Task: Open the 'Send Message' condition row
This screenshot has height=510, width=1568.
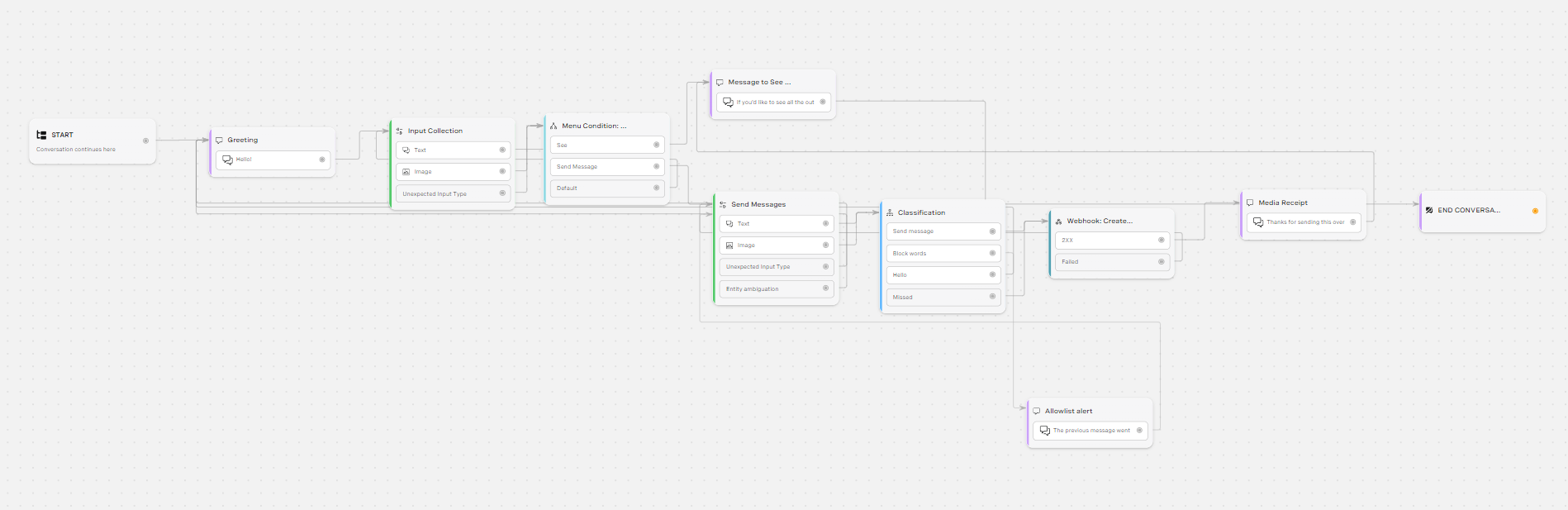Action: [x=607, y=167]
